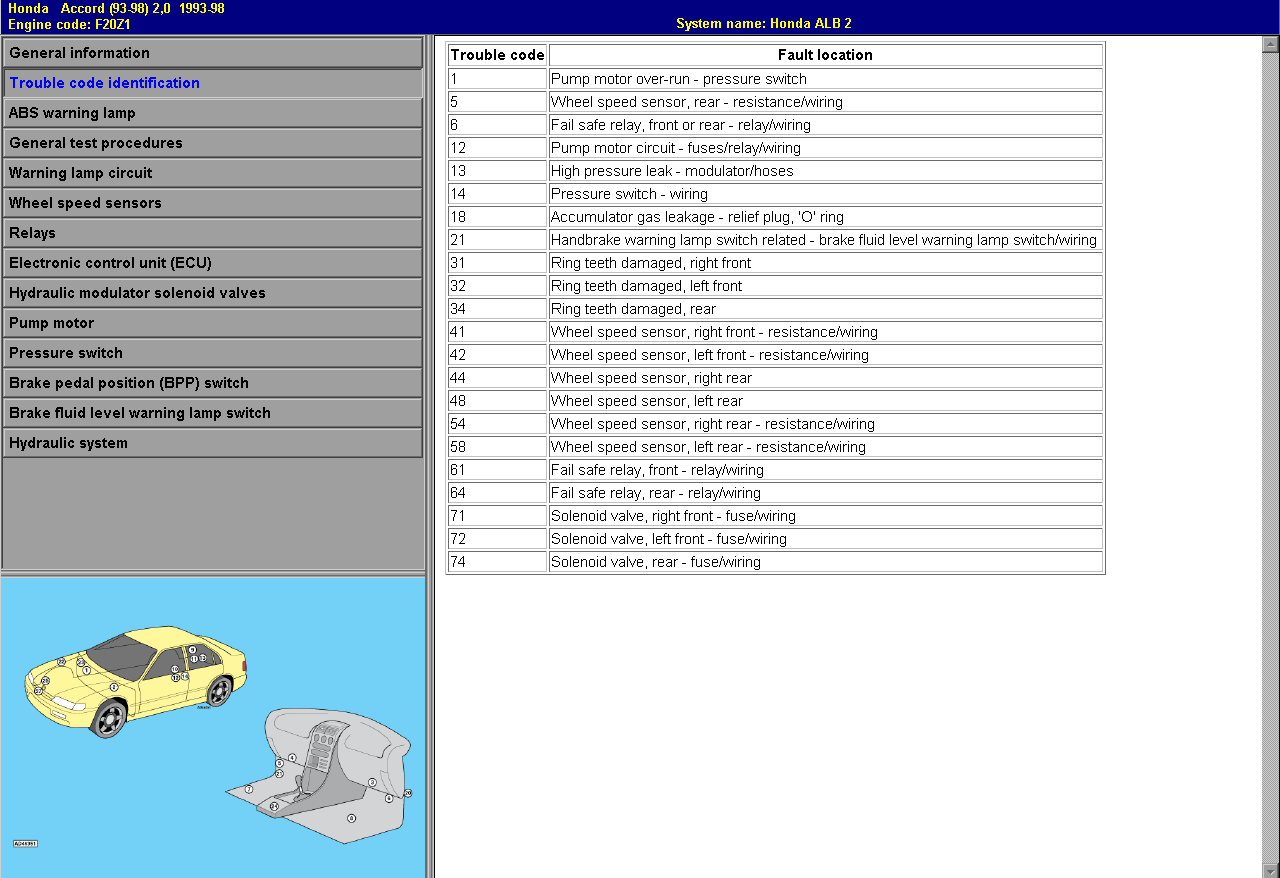This screenshot has height=878, width=1280.
Task: Click the Fault location column header
Action: 826,55
